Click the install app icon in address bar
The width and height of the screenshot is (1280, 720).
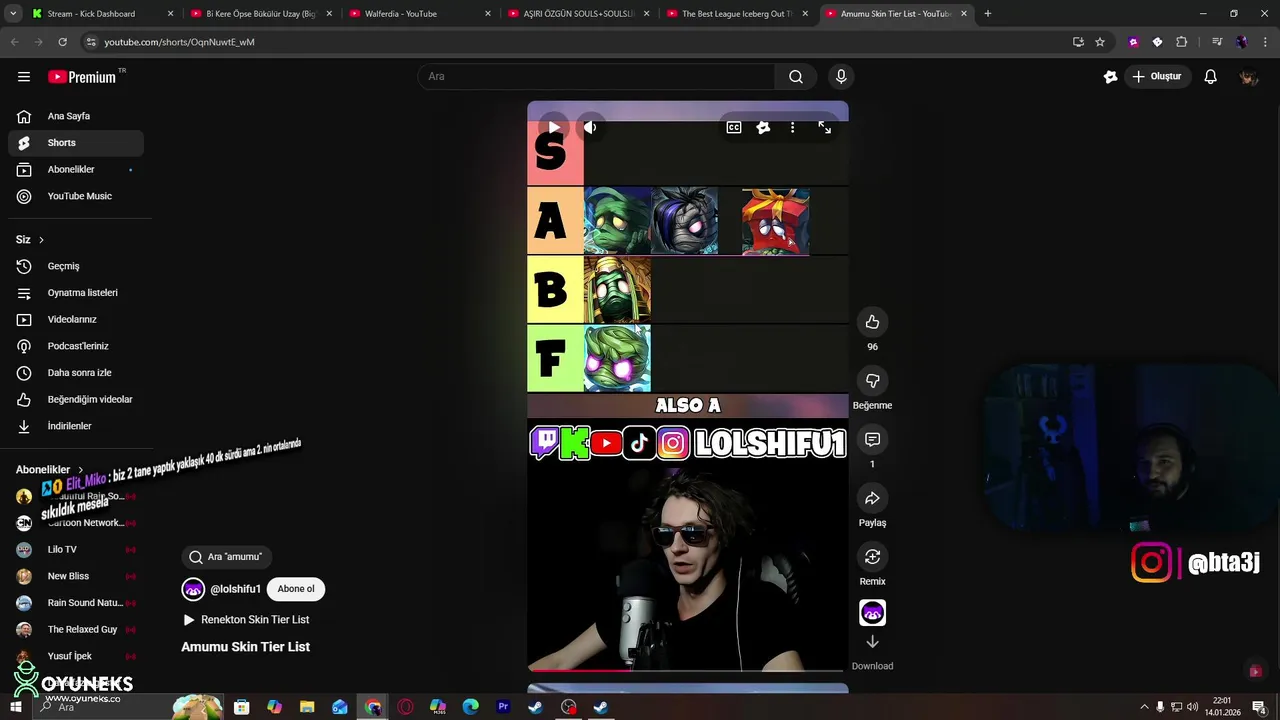[x=1078, y=42]
